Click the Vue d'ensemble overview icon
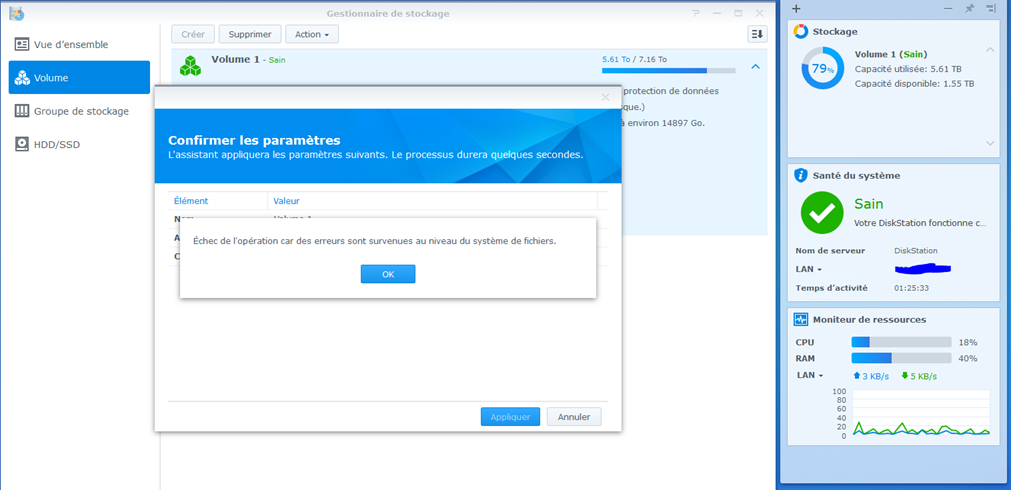This screenshot has height=490, width=1011. pos(22,44)
